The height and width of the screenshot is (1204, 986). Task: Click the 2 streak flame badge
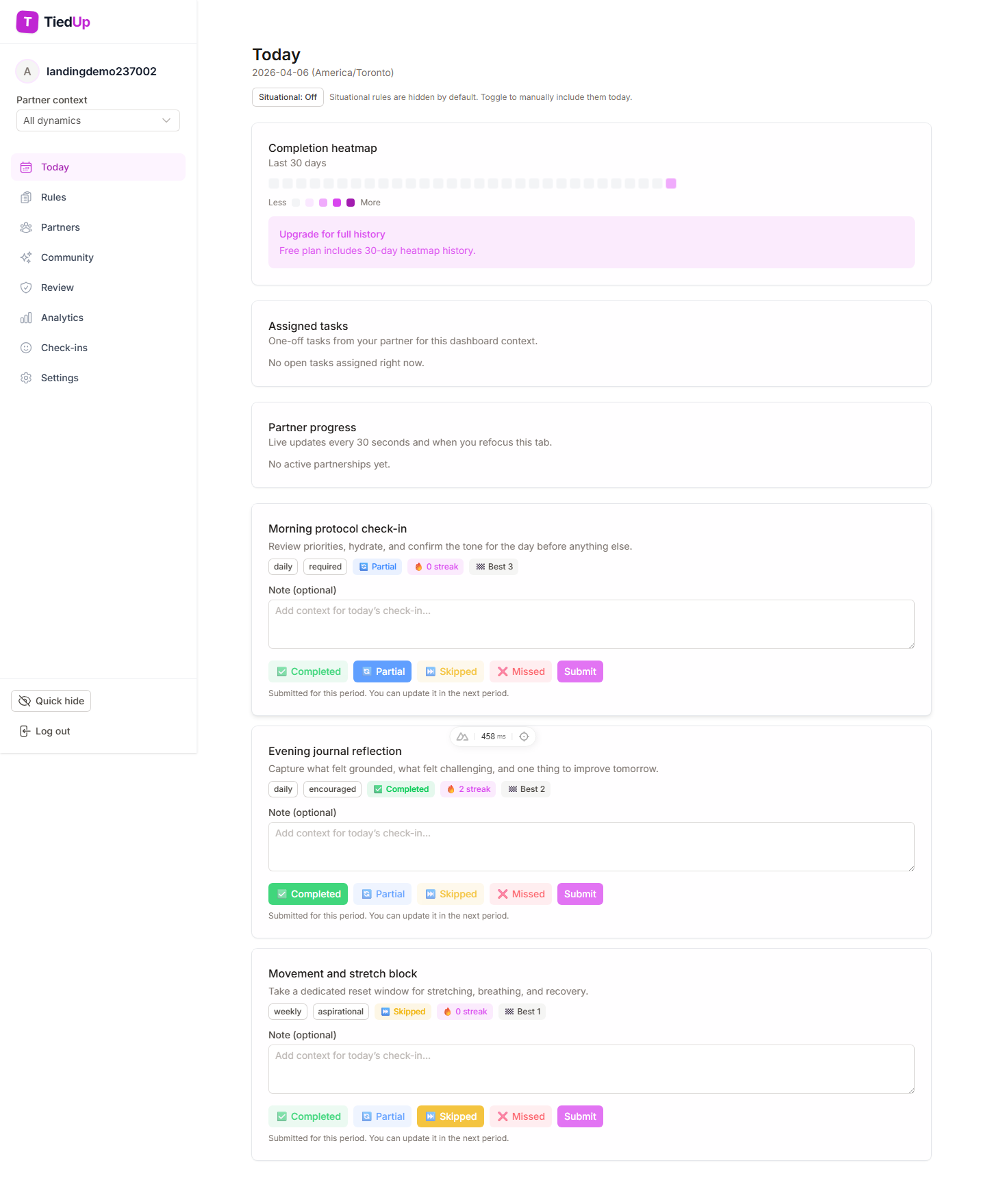(x=468, y=789)
